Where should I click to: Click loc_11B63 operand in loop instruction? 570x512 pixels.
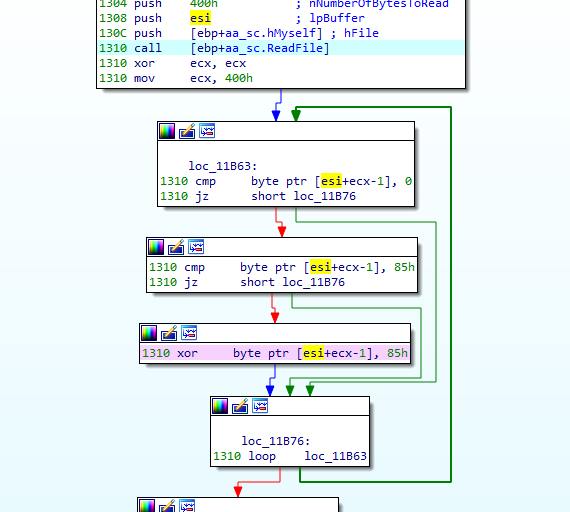pos(335,456)
